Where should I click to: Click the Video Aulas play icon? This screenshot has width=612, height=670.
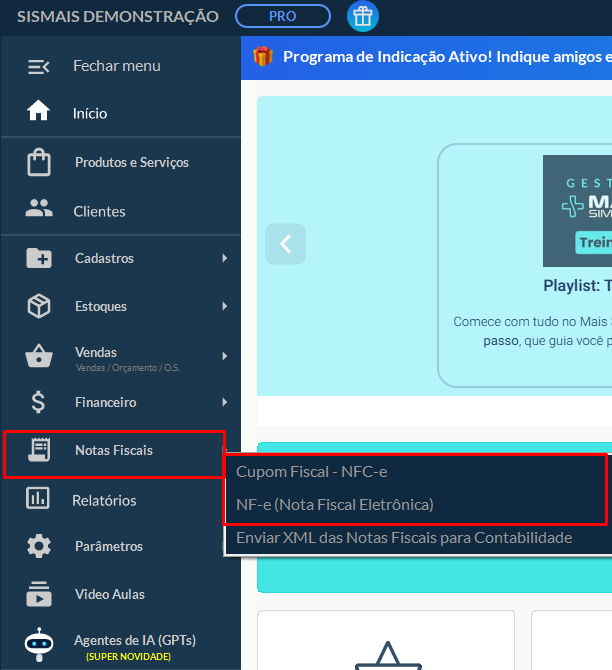point(39,594)
